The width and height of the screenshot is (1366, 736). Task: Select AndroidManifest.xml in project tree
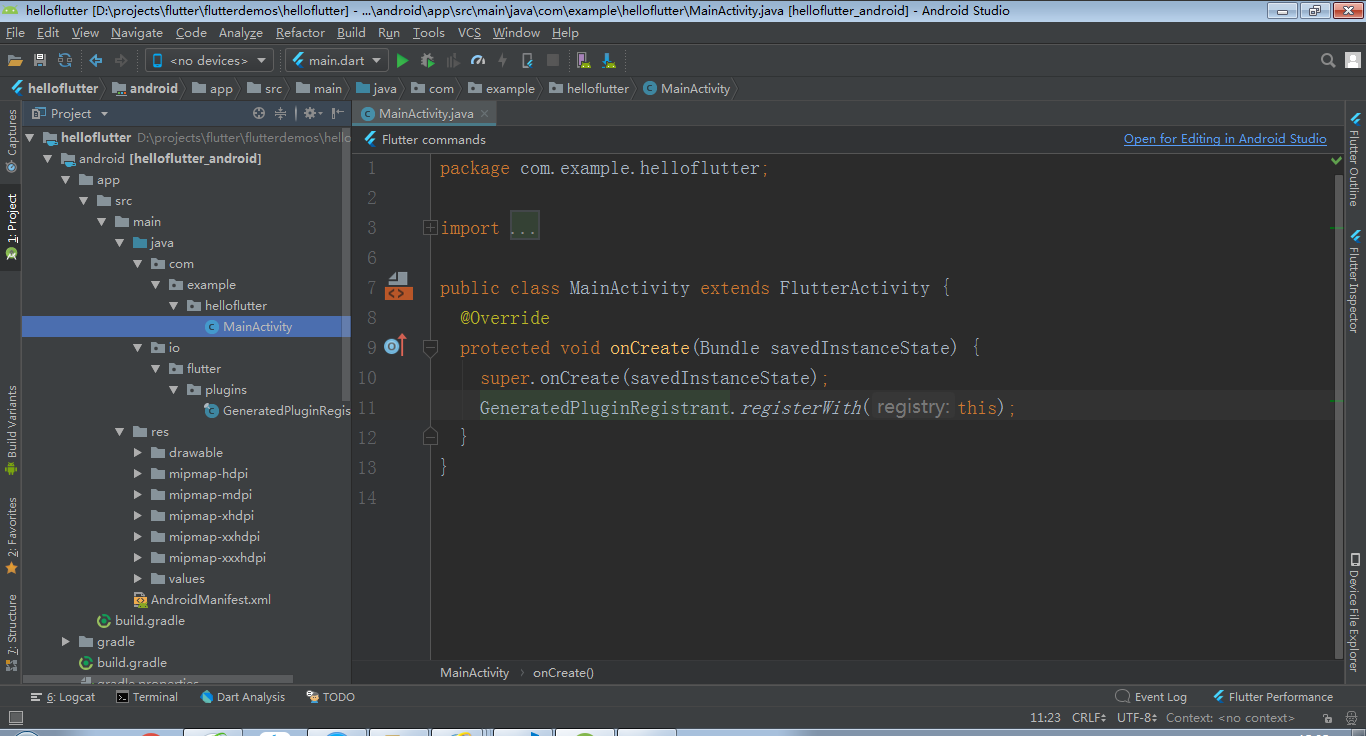(203, 600)
